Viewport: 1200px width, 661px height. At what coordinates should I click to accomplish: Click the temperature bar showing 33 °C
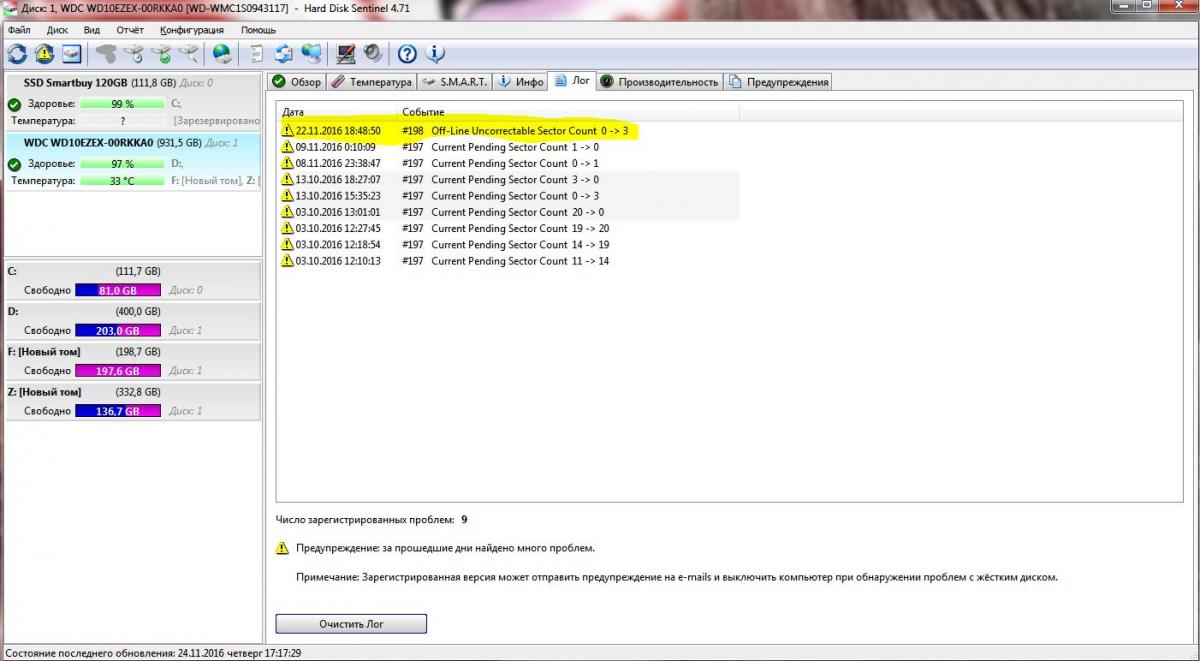(x=122, y=181)
